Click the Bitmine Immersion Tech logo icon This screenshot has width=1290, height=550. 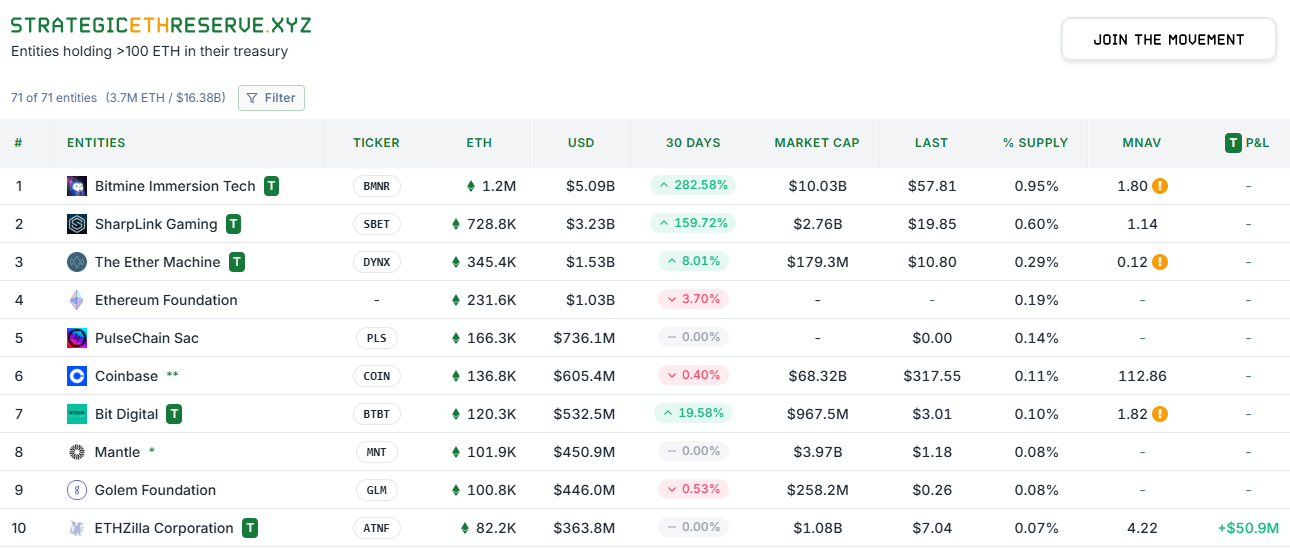click(77, 186)
